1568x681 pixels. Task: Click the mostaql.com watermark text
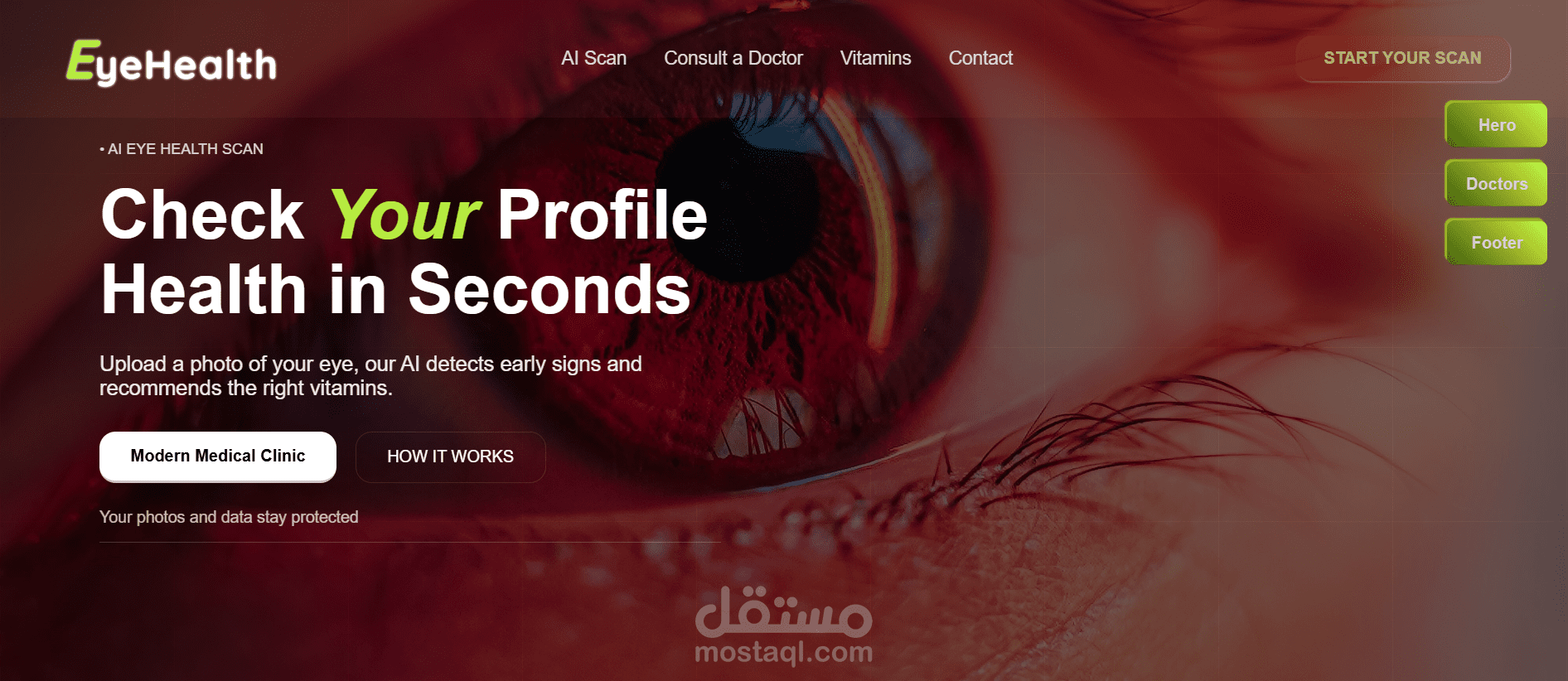coord(783,653)
